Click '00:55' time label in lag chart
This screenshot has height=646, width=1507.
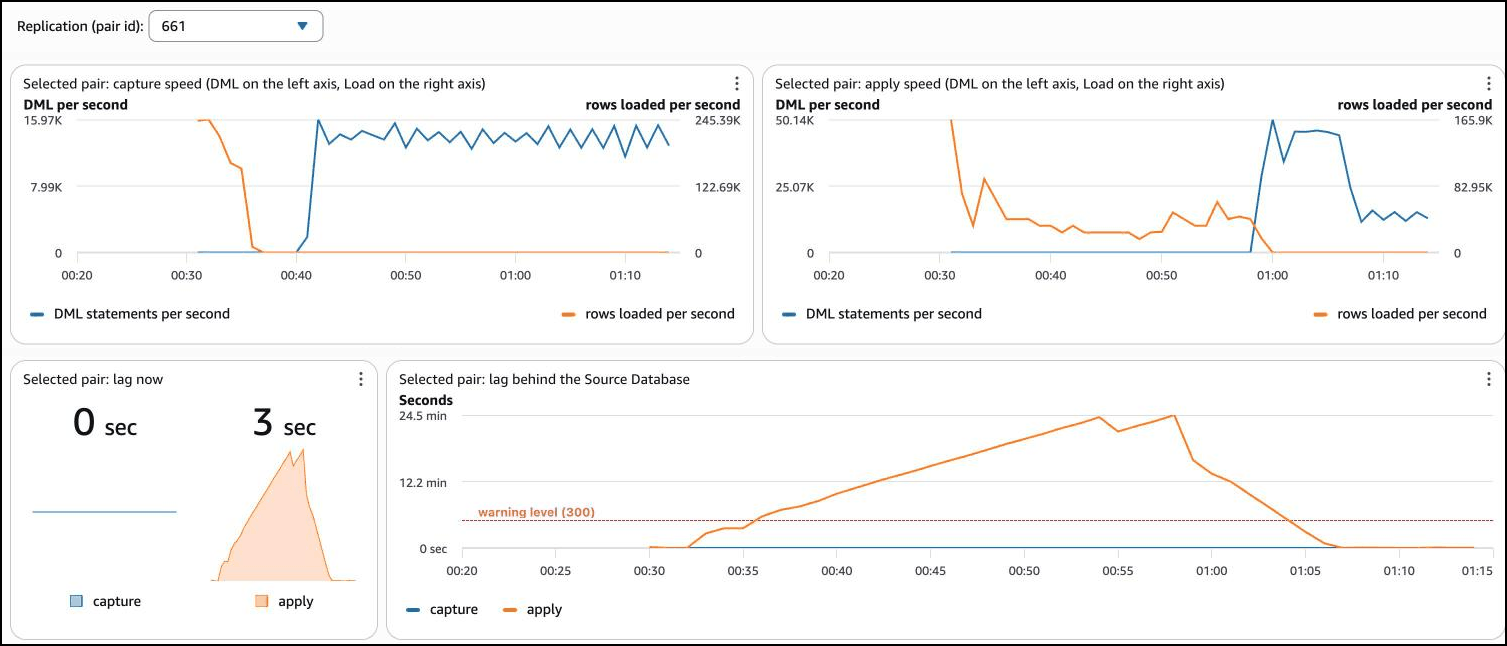click(x=1117, y=571)
